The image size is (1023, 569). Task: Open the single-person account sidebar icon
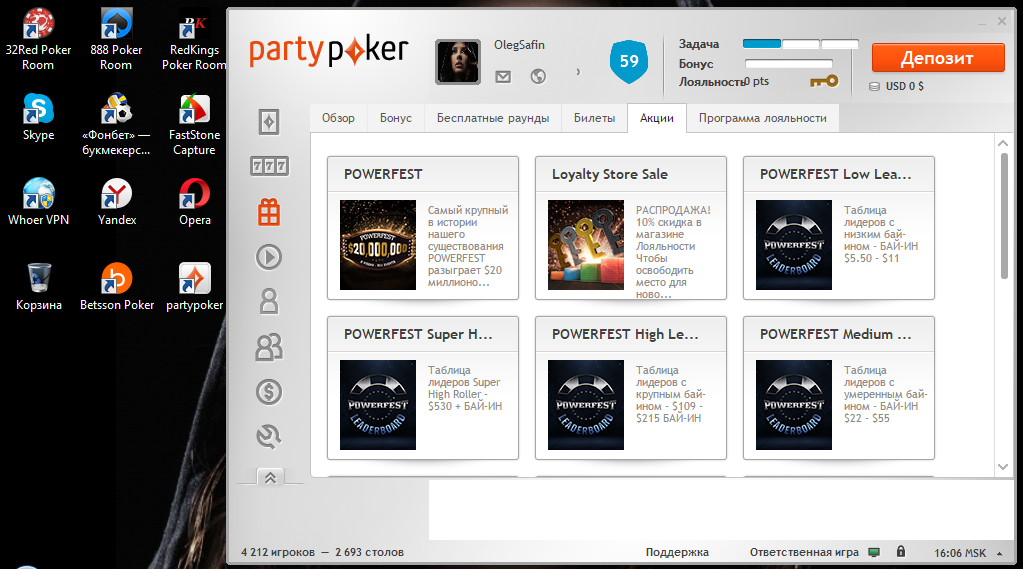[x=269, y=301]
